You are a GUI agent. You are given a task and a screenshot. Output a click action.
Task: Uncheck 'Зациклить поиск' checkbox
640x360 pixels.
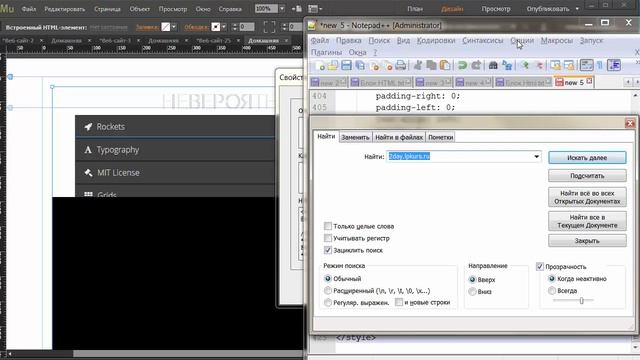tap(328, 250)
